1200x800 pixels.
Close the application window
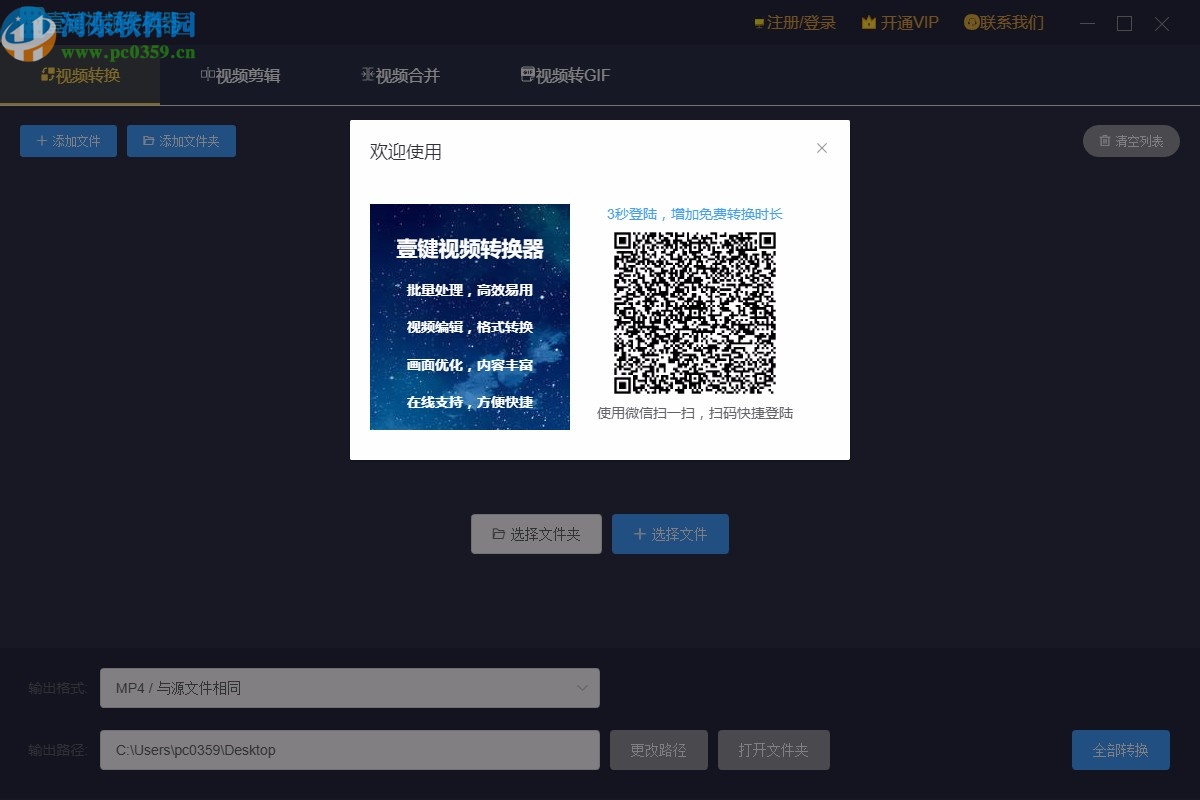point(1162,23)
